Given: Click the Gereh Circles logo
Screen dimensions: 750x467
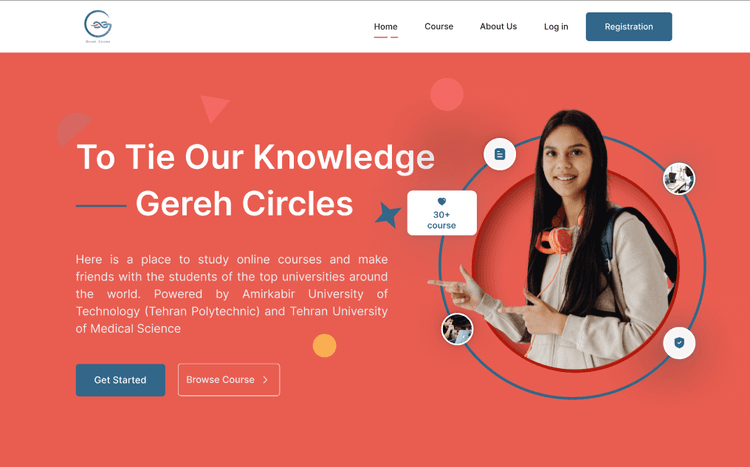Looking at the screenshot, I should (98, 27).
